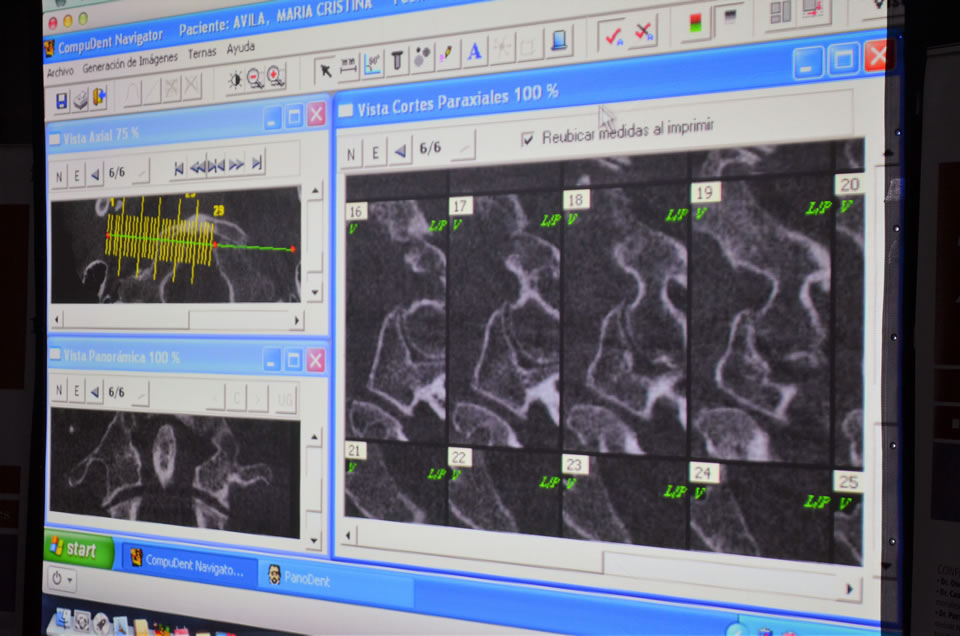Click center slice button in Vista Axial
Image resolution: width=960 pixels, height=636 pixels.
click(x=216, y=165)
